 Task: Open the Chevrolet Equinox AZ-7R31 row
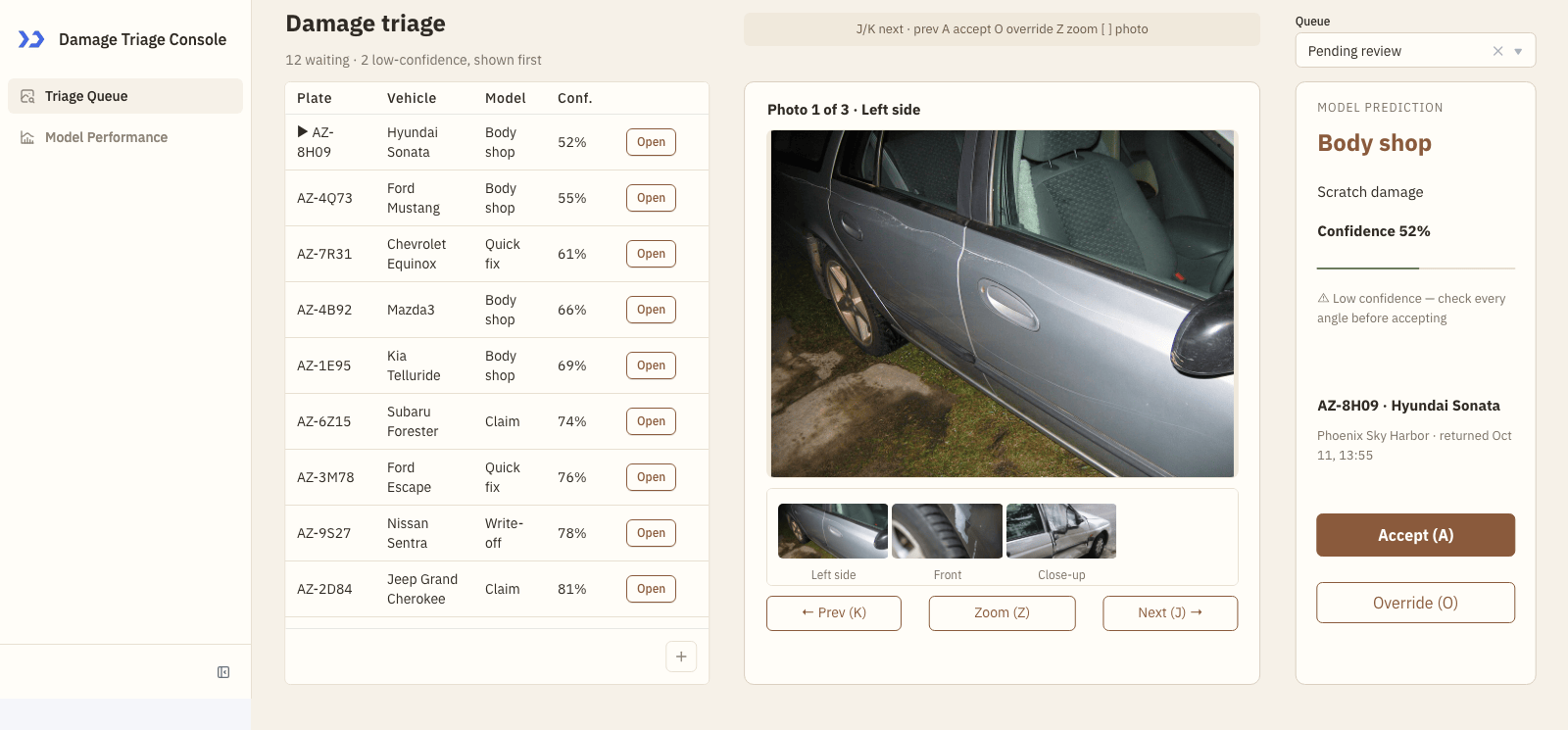point(651,254)
